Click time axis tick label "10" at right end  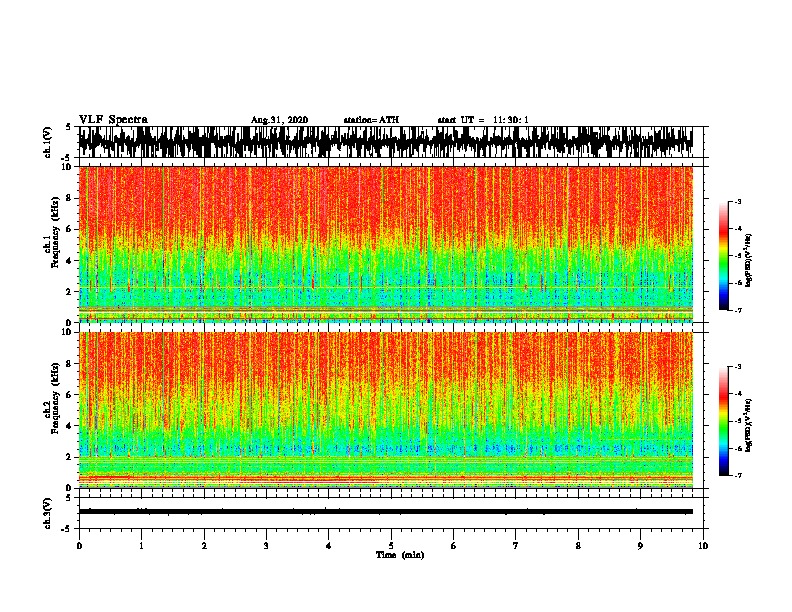703,546
